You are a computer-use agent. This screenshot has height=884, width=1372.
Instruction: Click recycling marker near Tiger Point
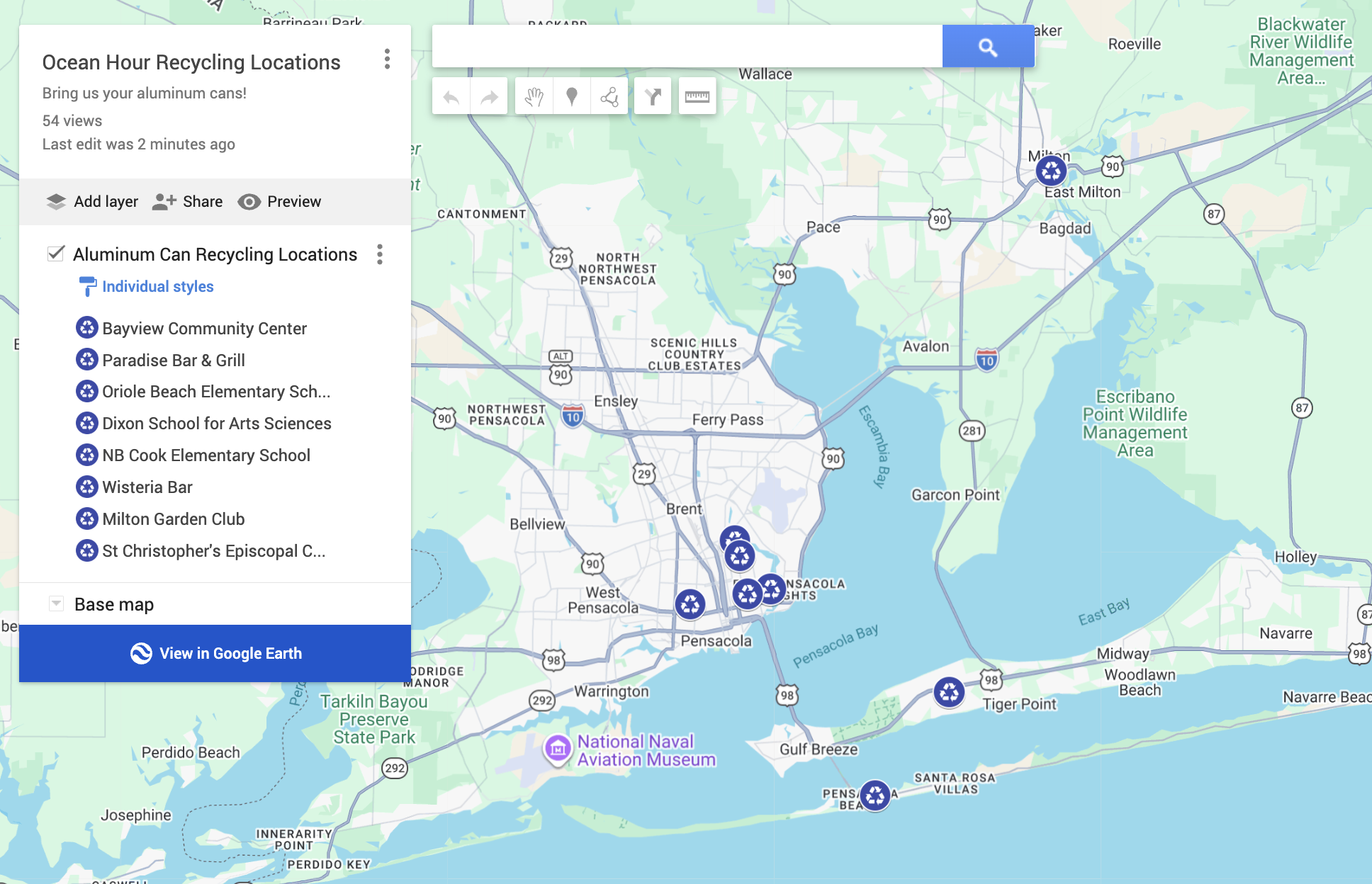click(949, 692)
